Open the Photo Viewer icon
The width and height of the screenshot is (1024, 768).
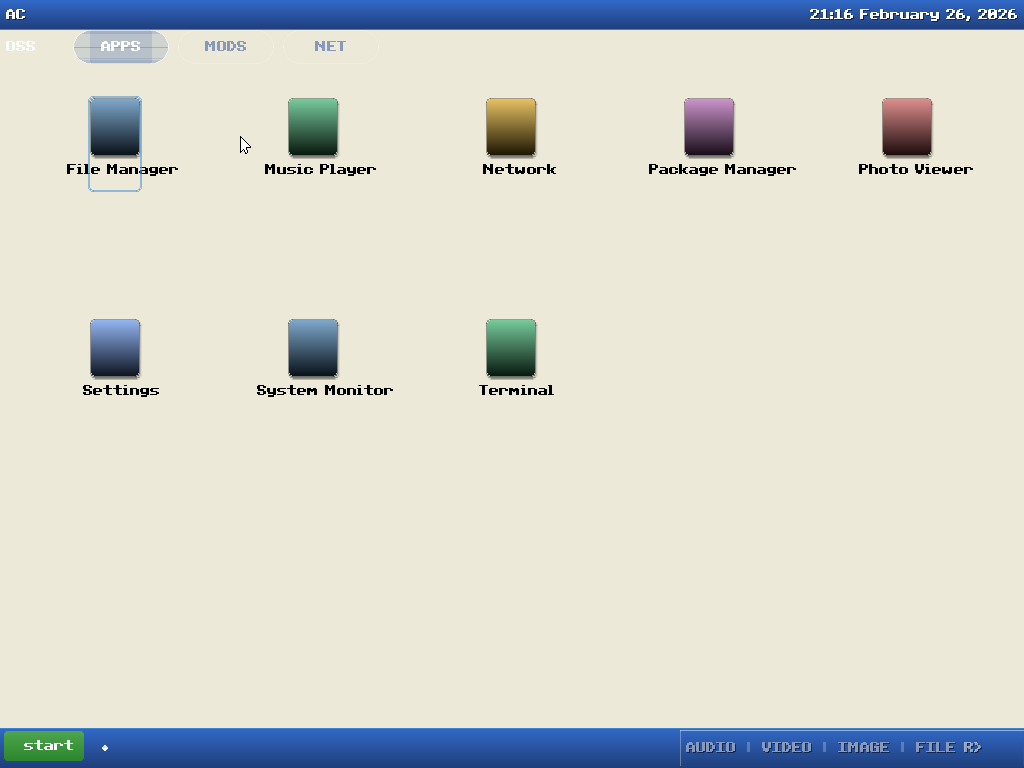[x=907, y=128]
